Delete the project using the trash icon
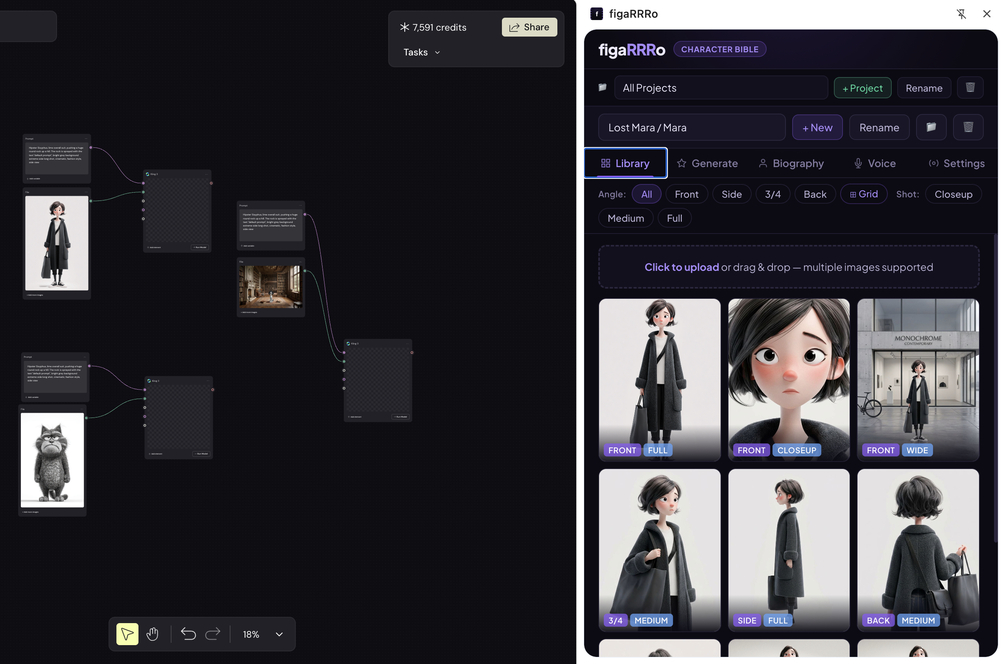This screenshot has height=664, width=1005. pos(970,88)
